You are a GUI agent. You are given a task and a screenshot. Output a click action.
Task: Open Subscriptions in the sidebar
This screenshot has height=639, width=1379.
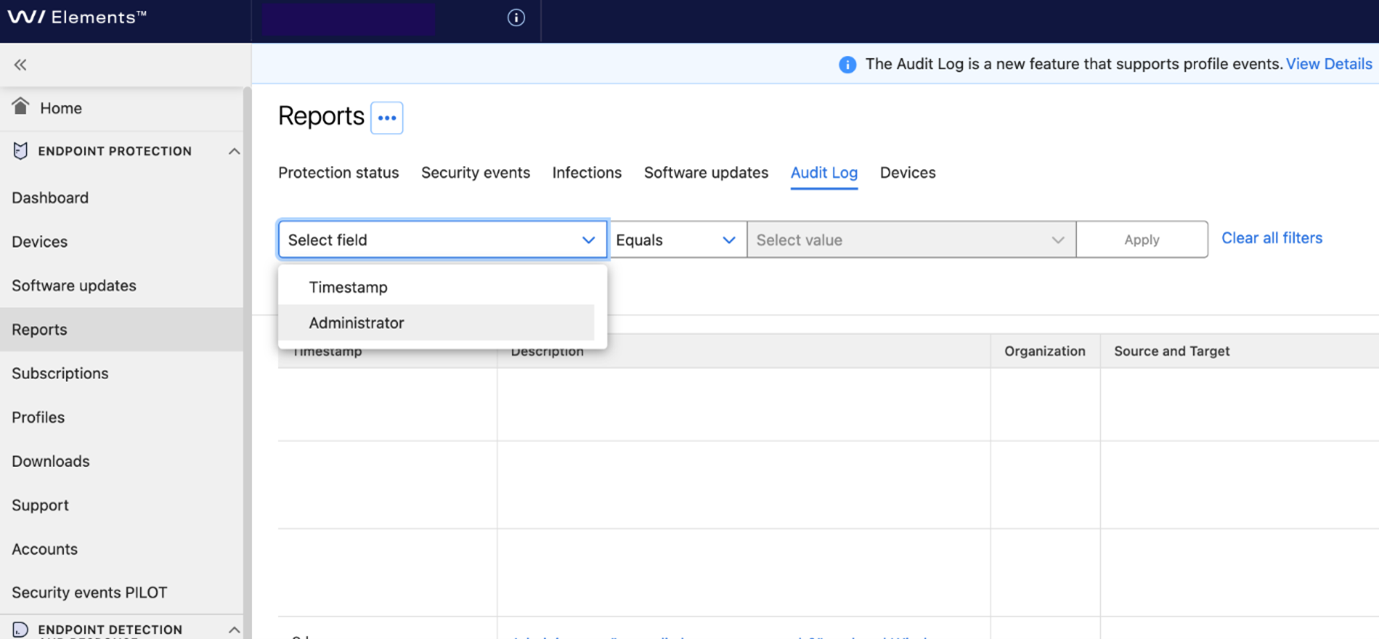122,374
